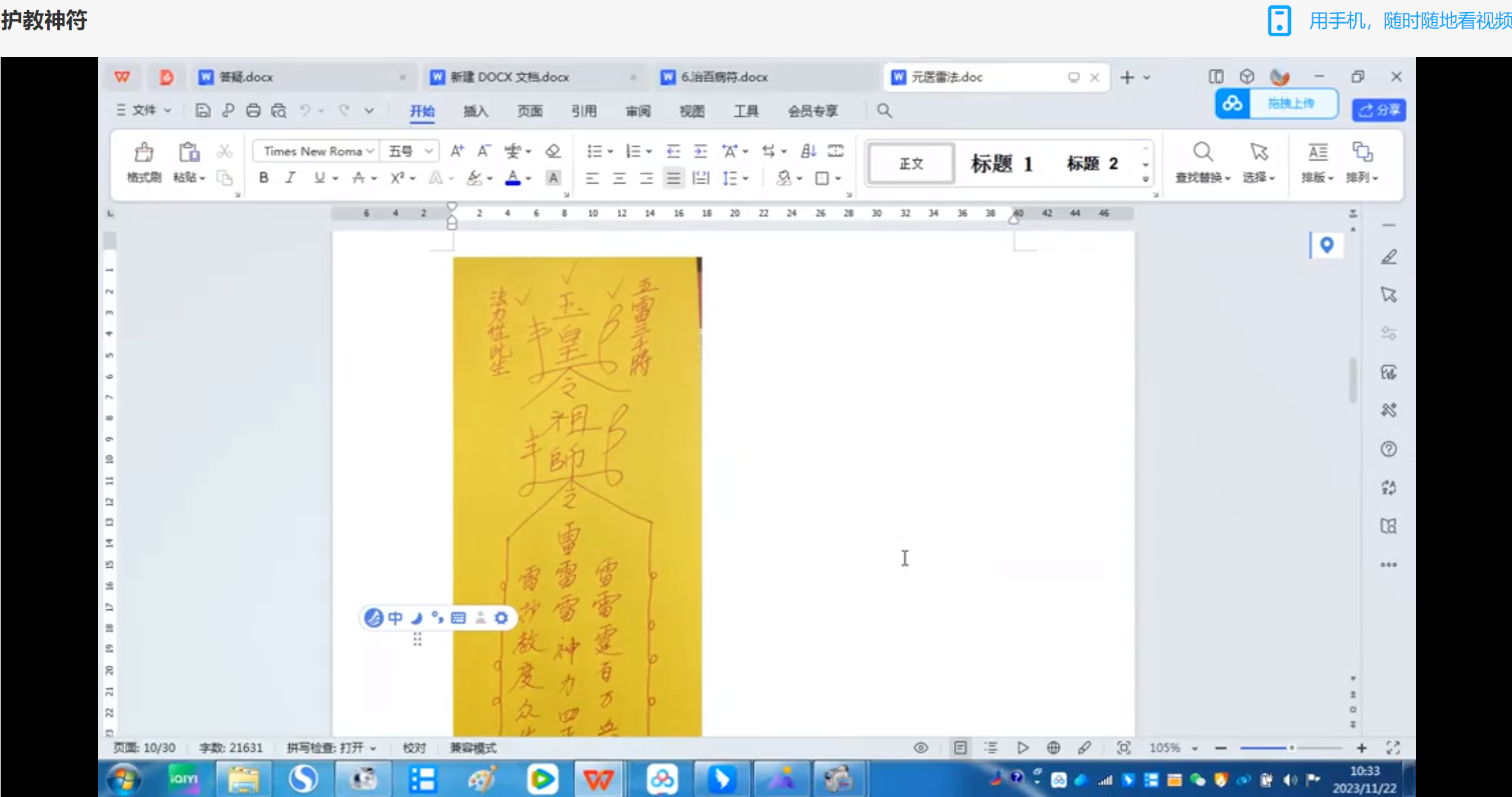The image size is (1512, 797).
Task: Click the zoom slider in status bar
Action: [x=1290, y=748]
